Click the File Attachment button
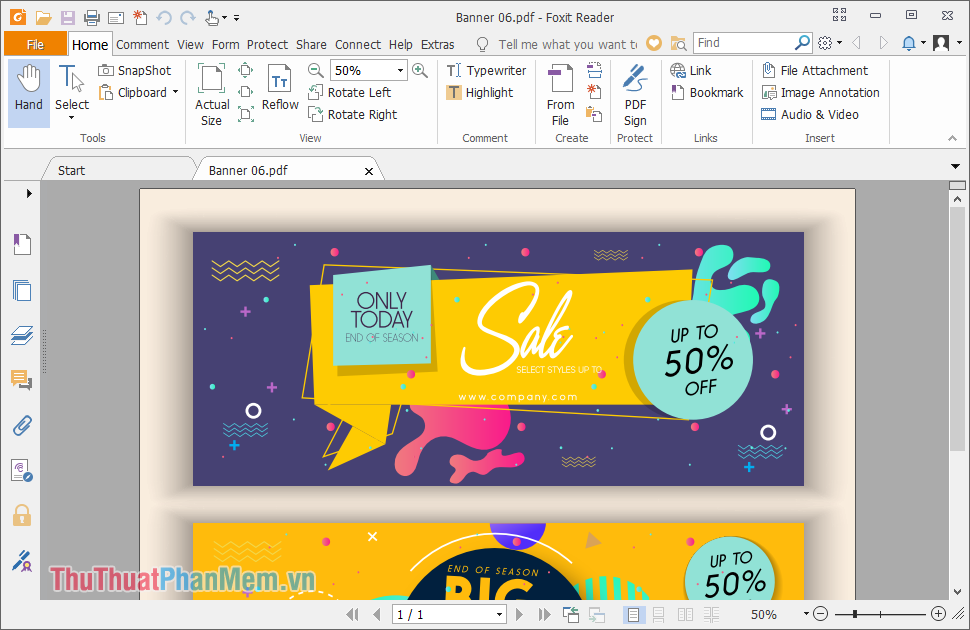Viewport: 970px width, 630px height. pyautogui.click(x=815, y=71)
